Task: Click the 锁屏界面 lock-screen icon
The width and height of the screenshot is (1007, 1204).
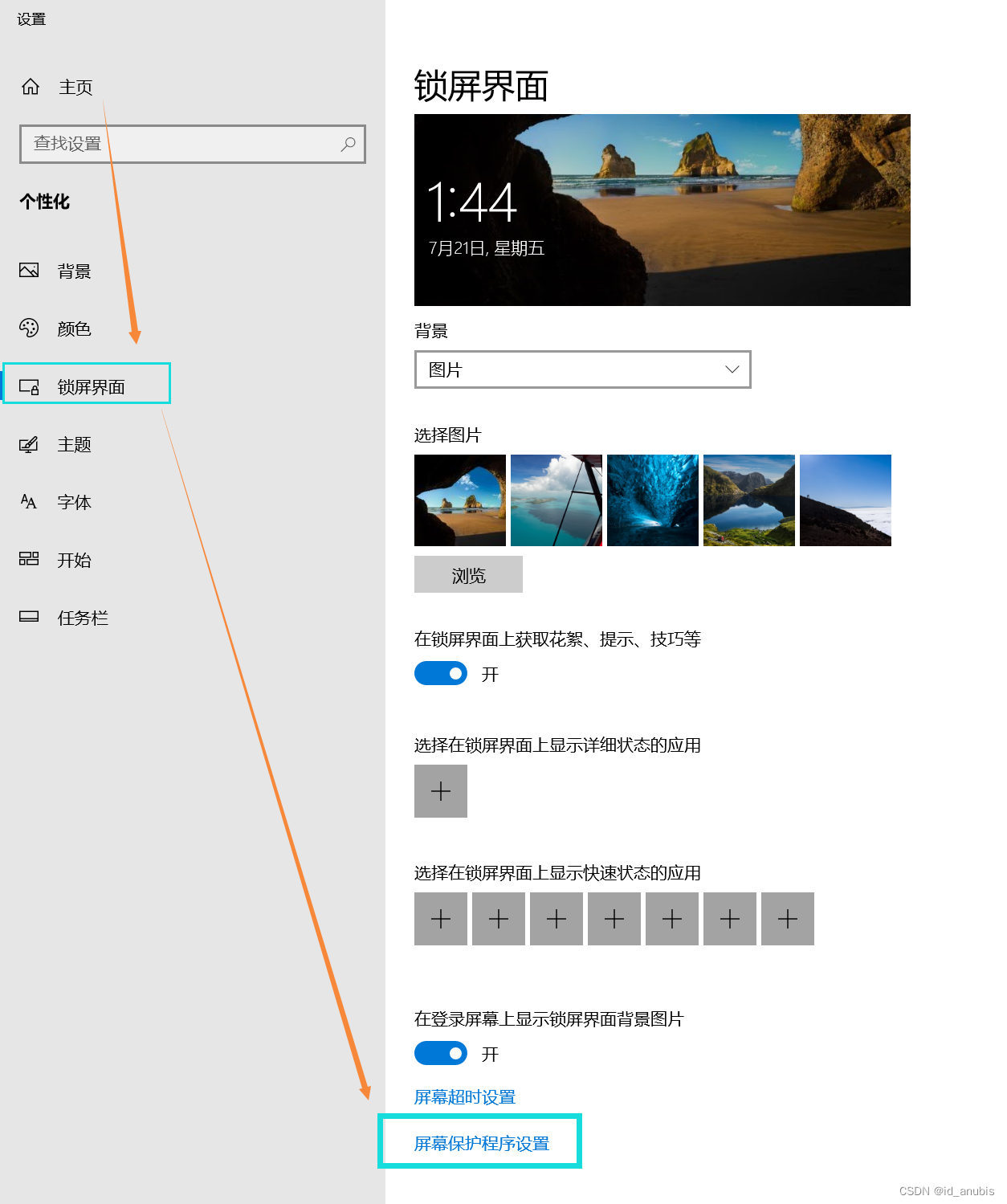Action: pyautogui.click(x=29, y=386)
